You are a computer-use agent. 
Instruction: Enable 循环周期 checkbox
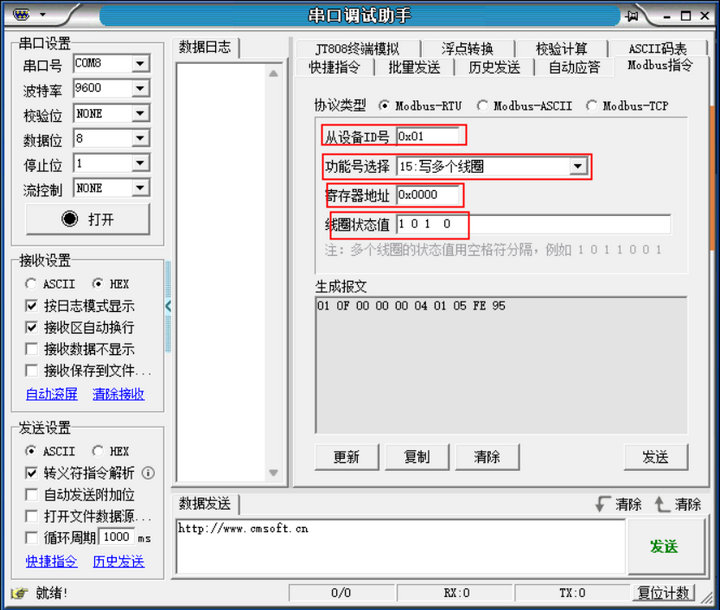[x=31, y=537]
